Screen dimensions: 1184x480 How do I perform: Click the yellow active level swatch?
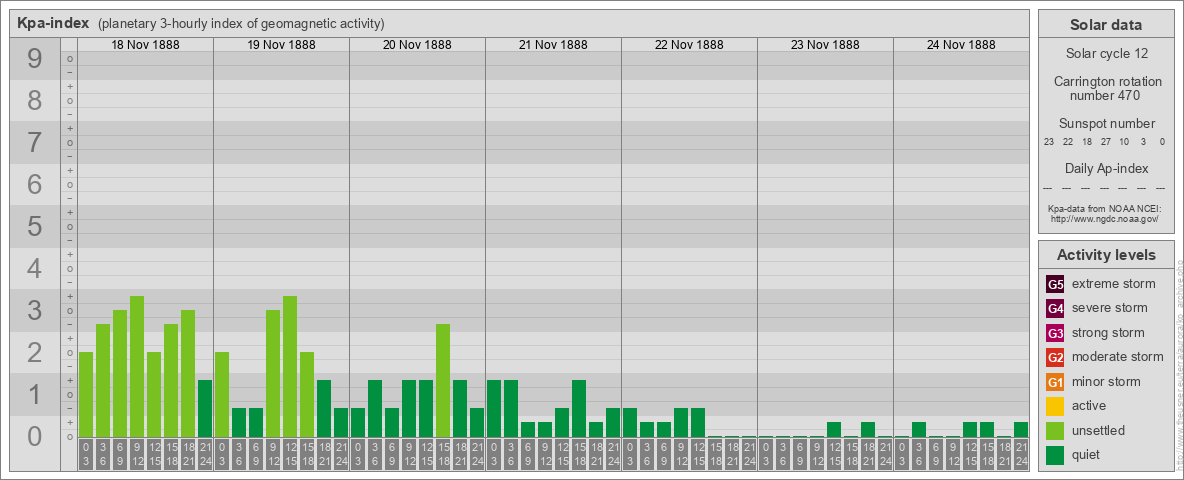pyautogui.click(x=1055, y=406)
